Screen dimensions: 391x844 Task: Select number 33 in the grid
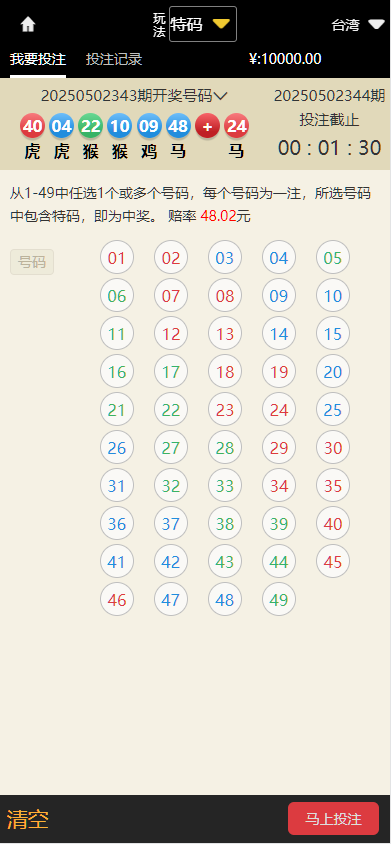(225, 486)
